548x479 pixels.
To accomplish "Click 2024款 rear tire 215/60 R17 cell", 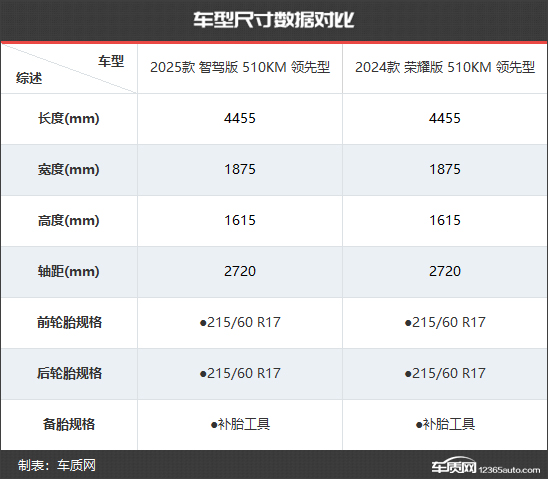I will pyautogui.click(x=445, y=373).
